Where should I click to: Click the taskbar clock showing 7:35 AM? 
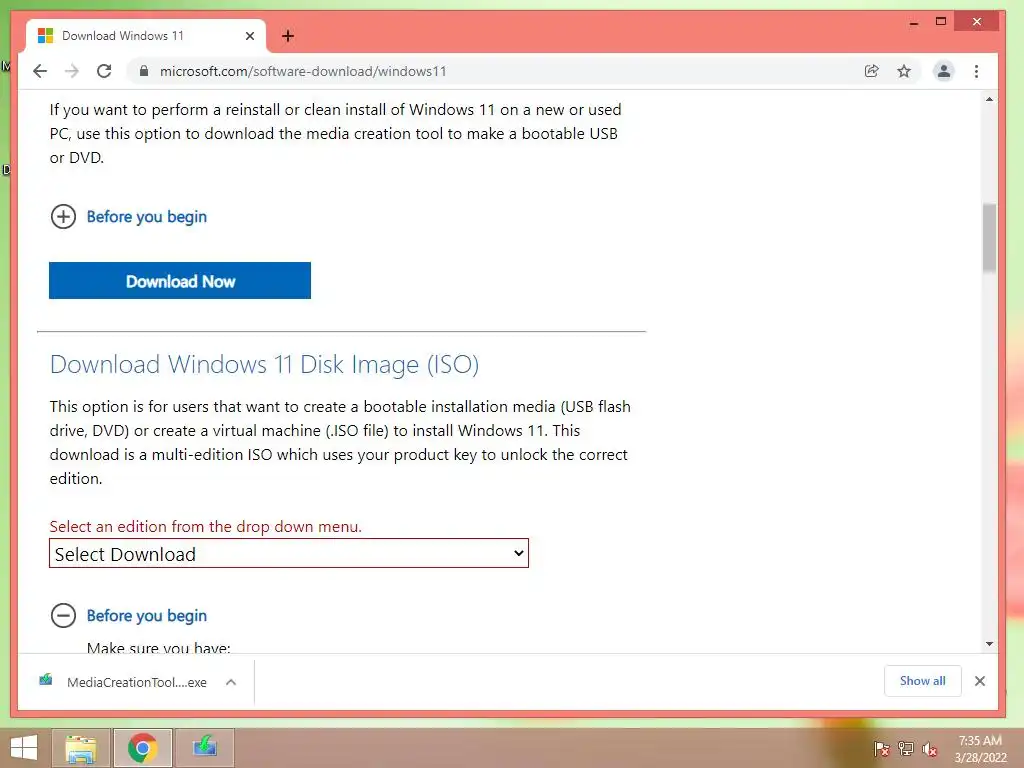tap(980, 749)
